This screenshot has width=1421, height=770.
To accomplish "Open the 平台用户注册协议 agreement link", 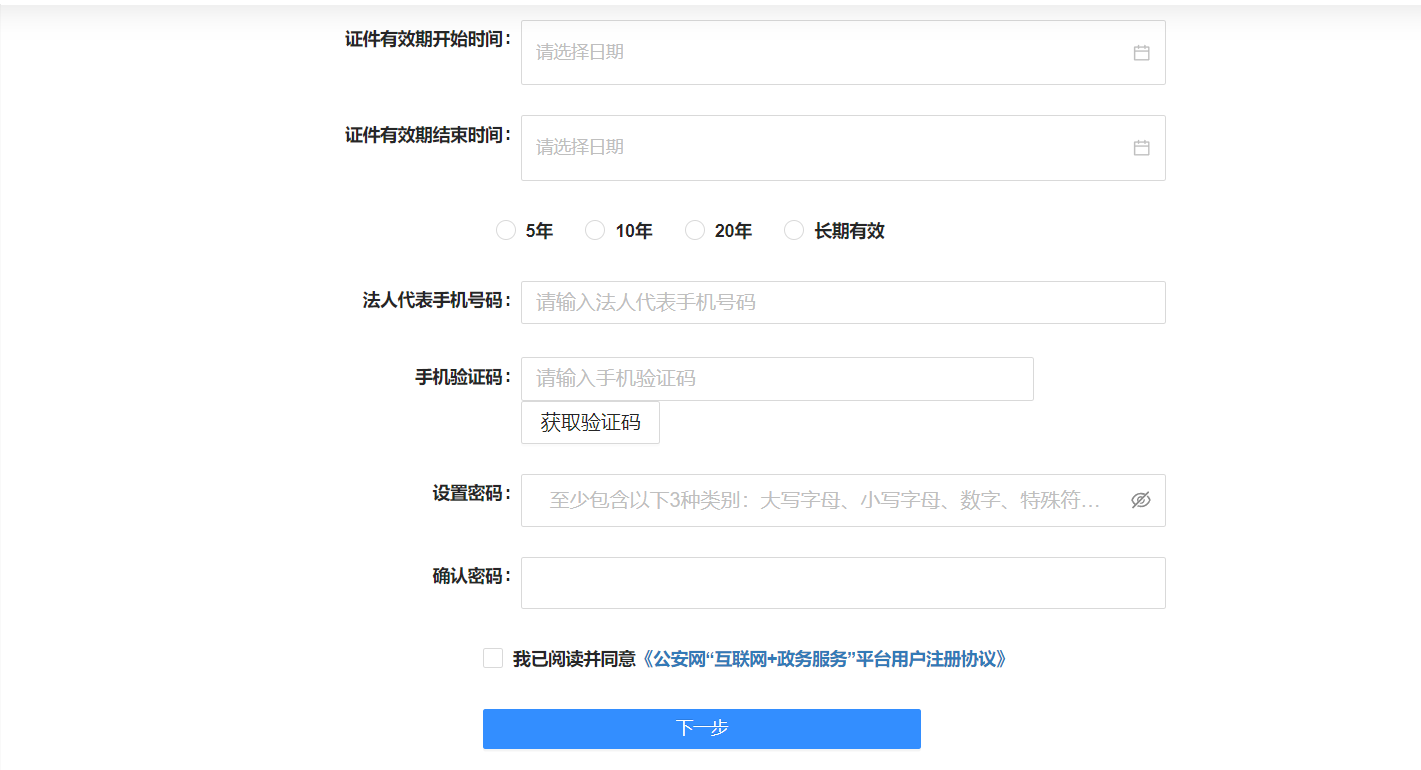I will tap(827, 658).
